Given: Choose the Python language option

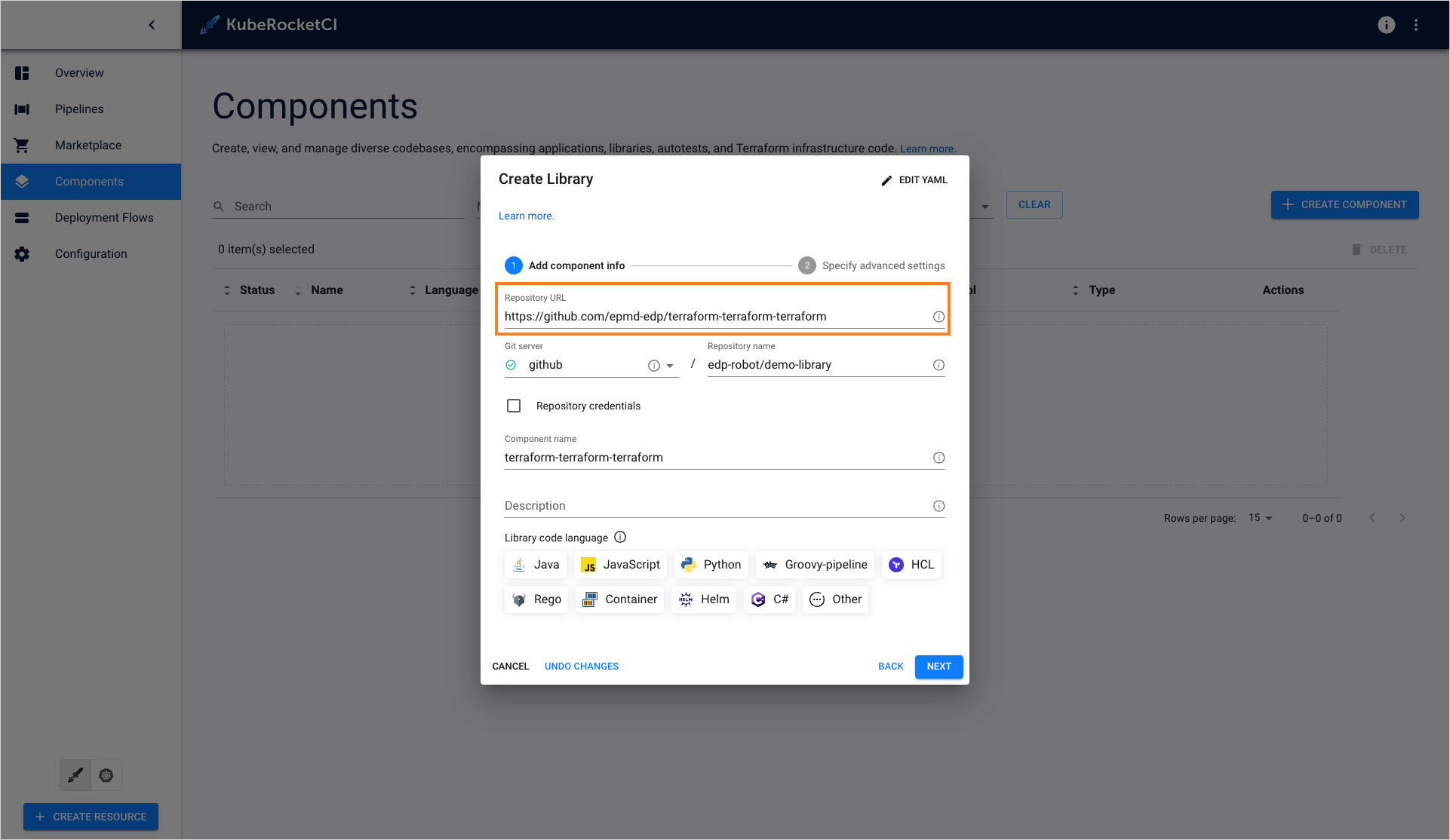Looking at the screenshot, I should pos(711,565).
